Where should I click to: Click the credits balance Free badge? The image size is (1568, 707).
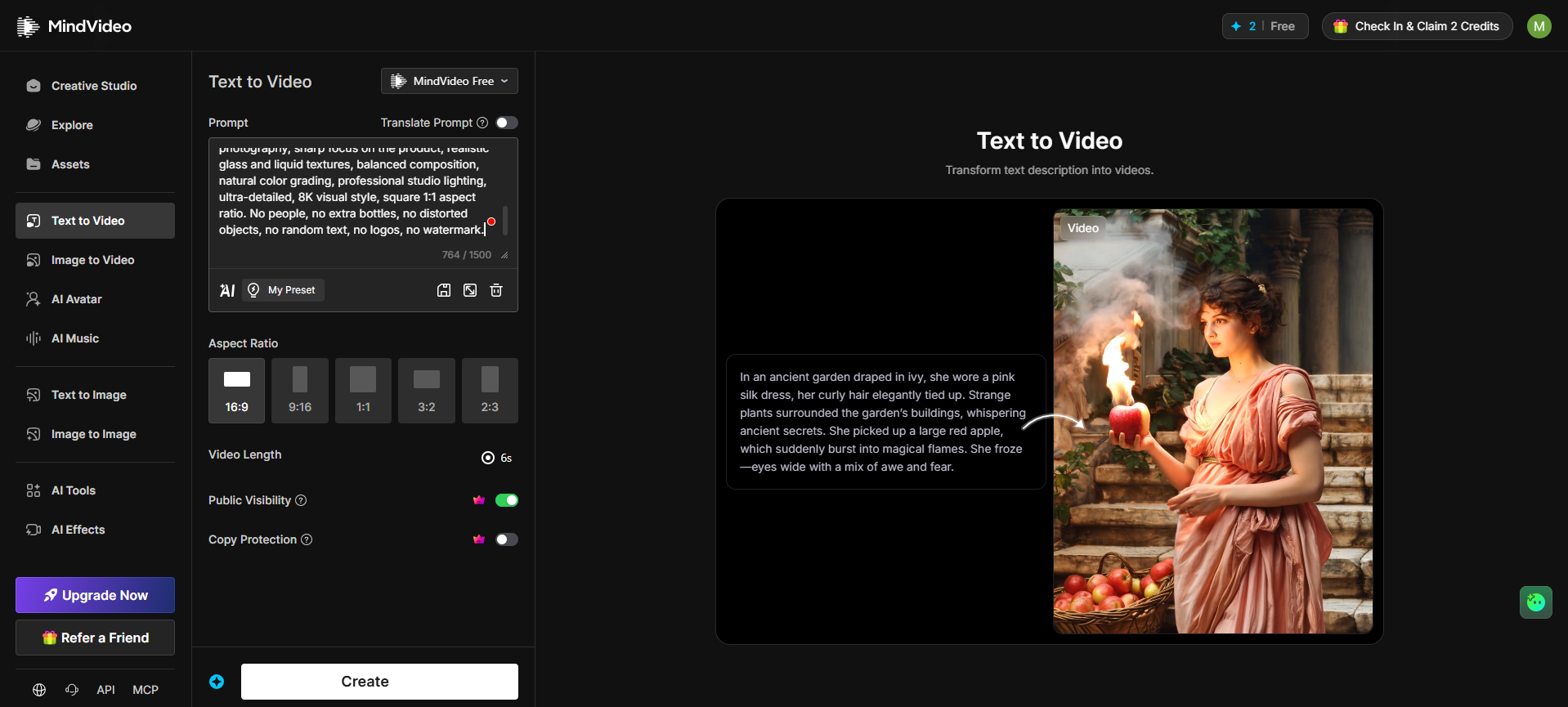tap(1266, 26)
